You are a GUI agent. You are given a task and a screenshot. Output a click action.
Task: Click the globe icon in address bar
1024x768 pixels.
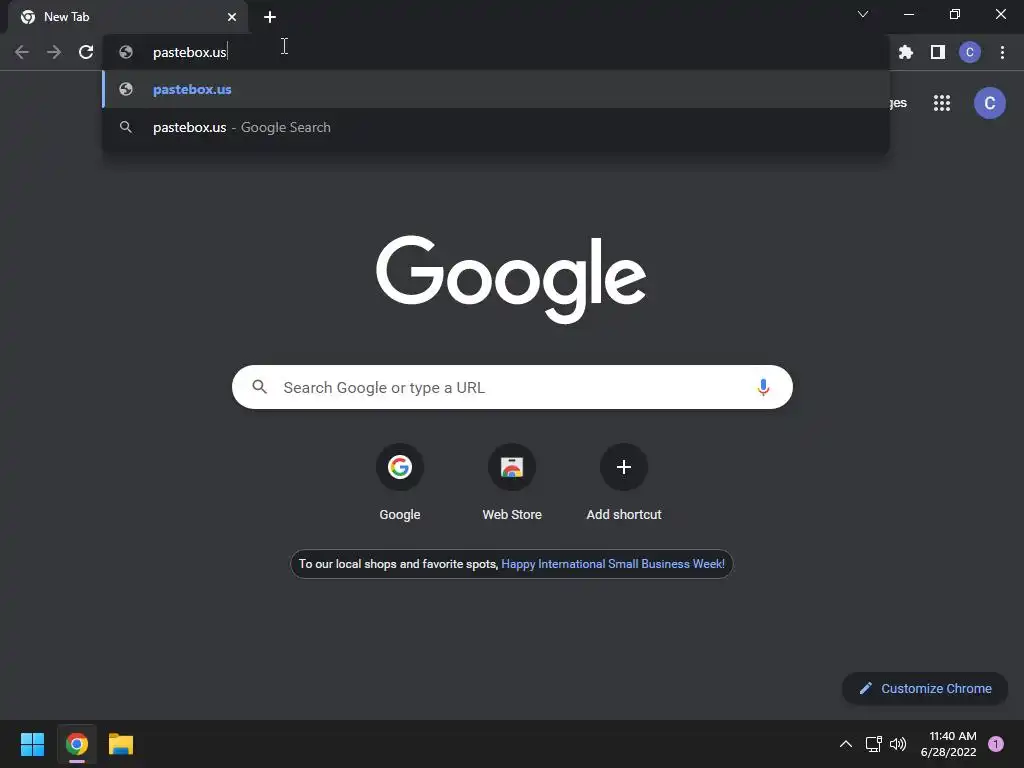pyautogui.click(x=126, y=52)
